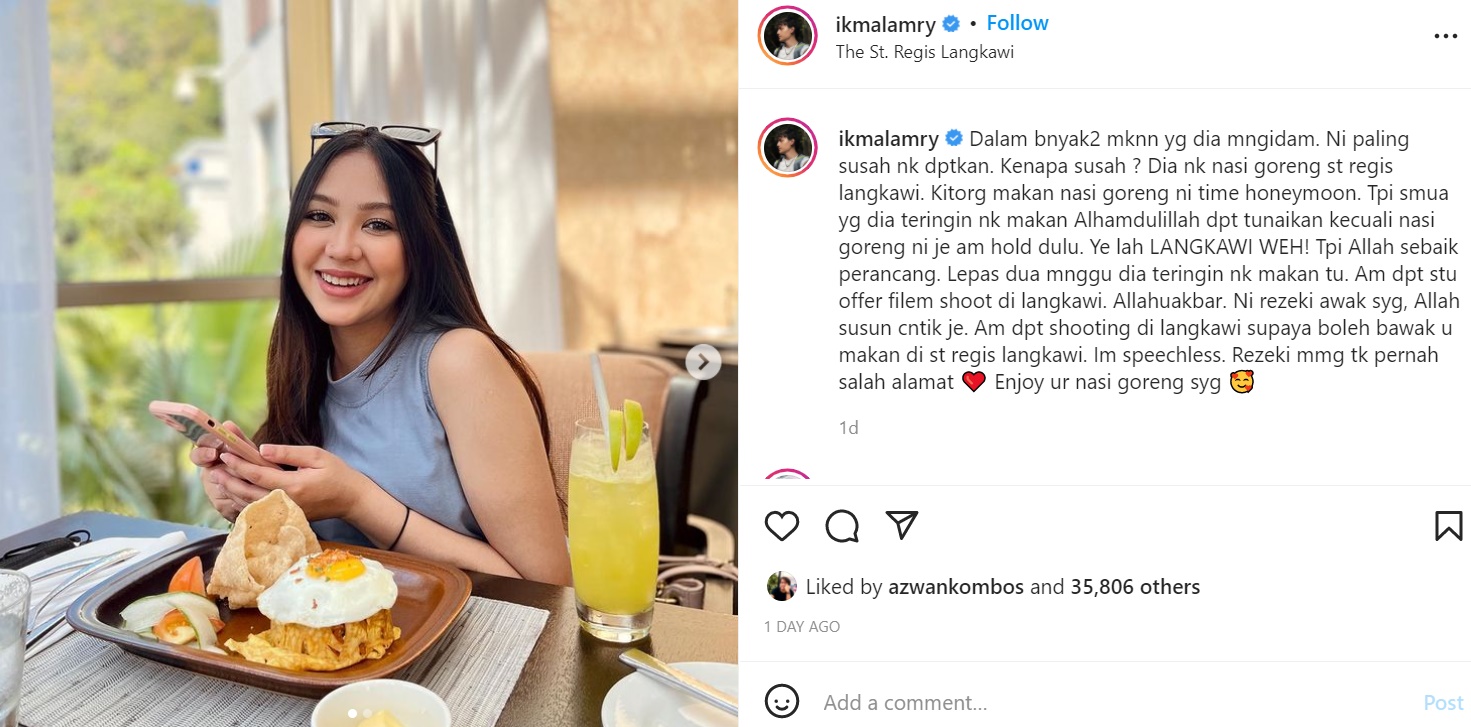Like the post with heart icon
The image size is (1471, 727).
782,526
